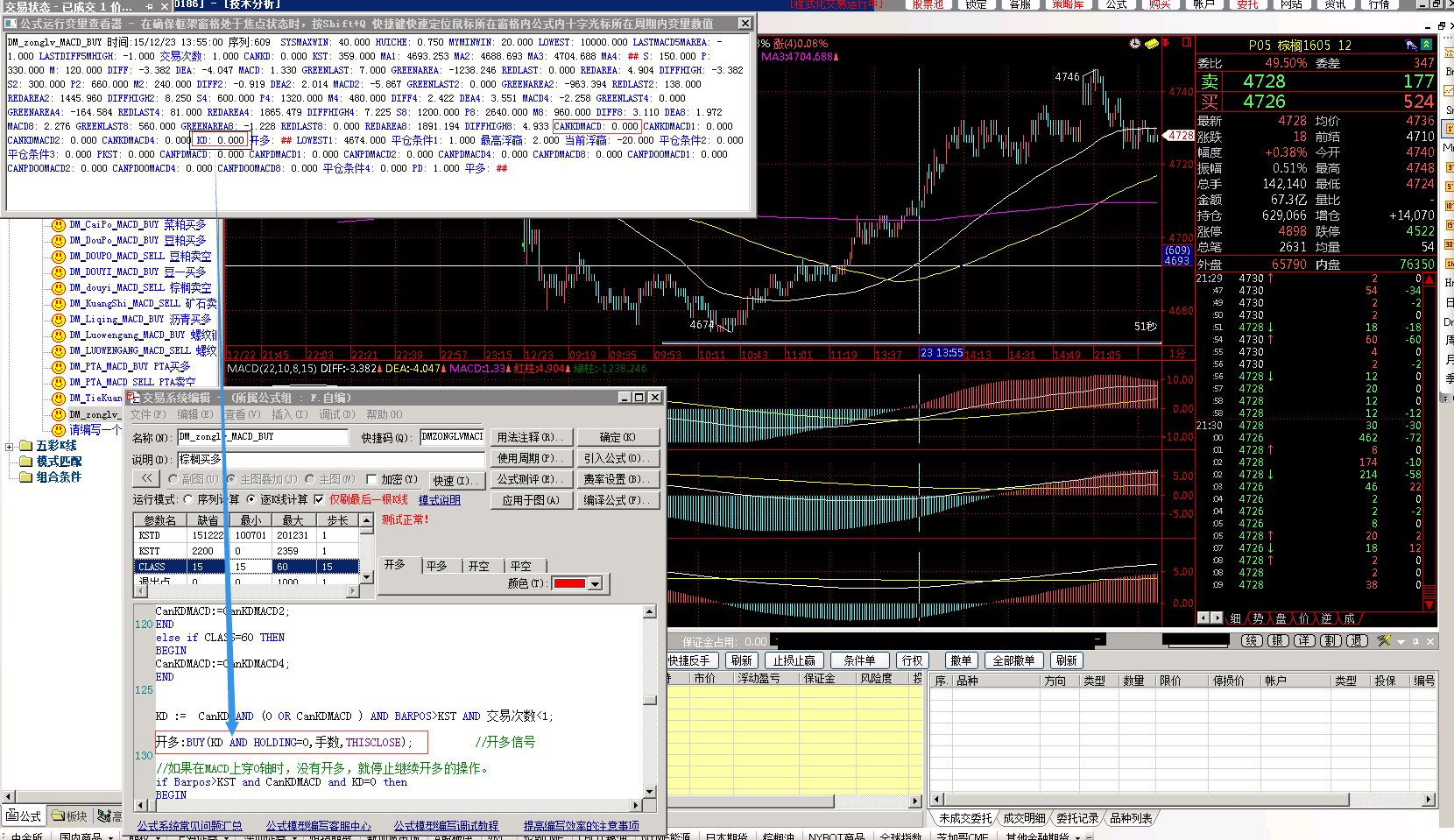Click the 说明 description input field
This screenshot has height=840, width=1454.
point(330,459)
